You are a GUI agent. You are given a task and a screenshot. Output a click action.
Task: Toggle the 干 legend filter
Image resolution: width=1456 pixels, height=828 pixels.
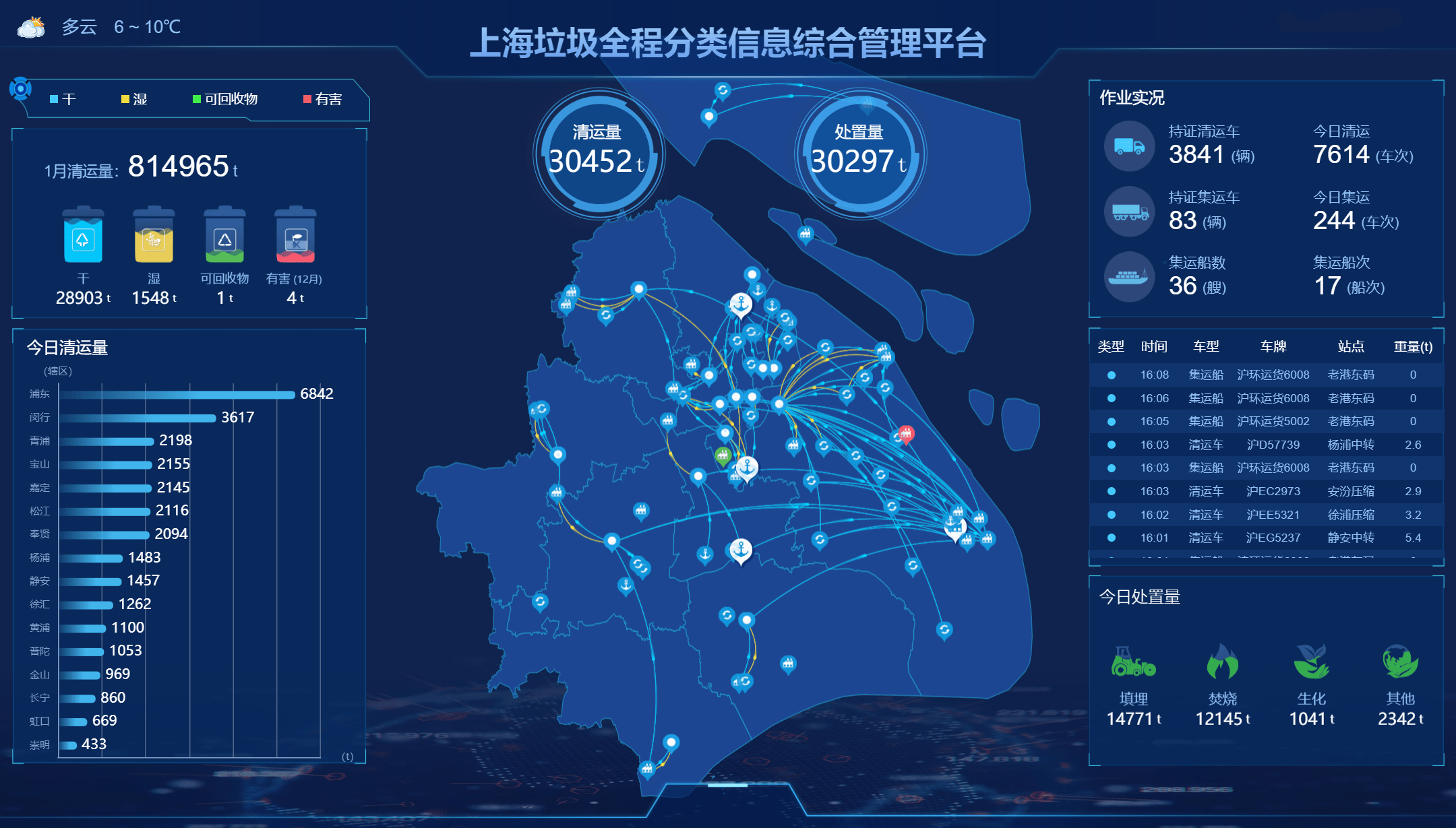(x=63, y=100)
